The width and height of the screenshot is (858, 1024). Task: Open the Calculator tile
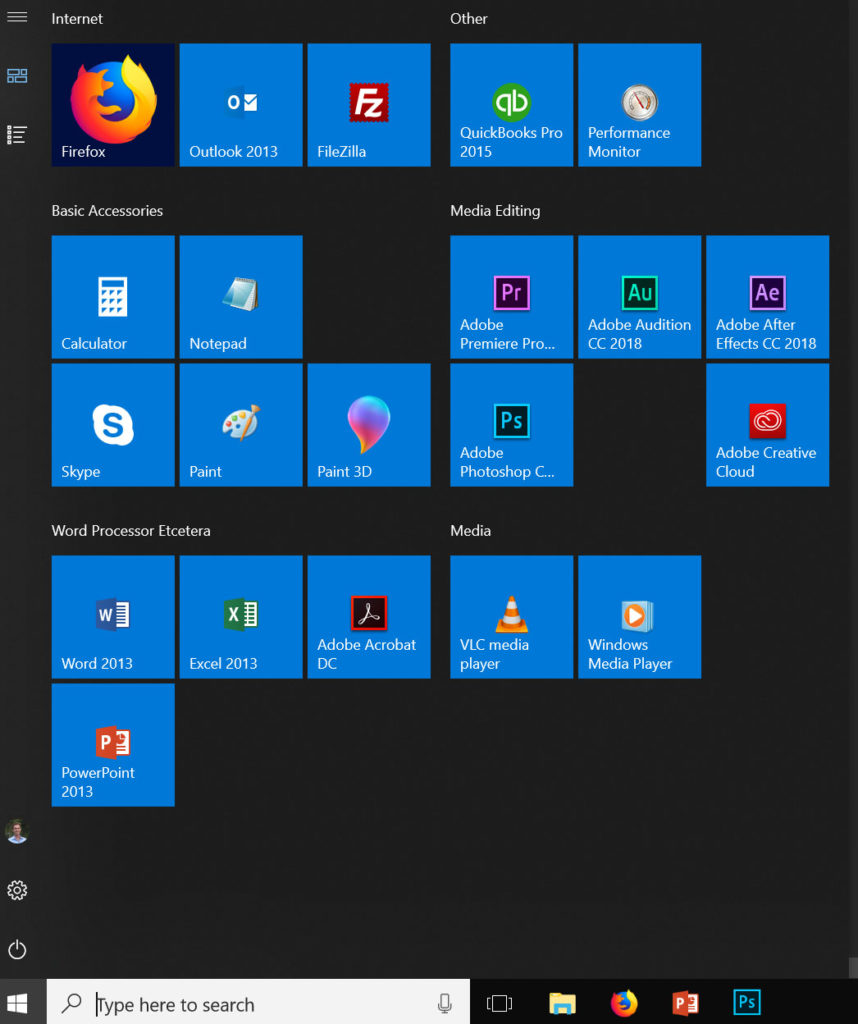(113, 297)
